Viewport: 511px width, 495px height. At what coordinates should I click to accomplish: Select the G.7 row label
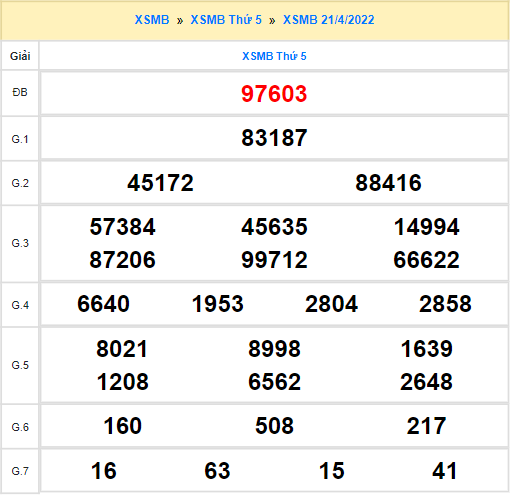20,471
